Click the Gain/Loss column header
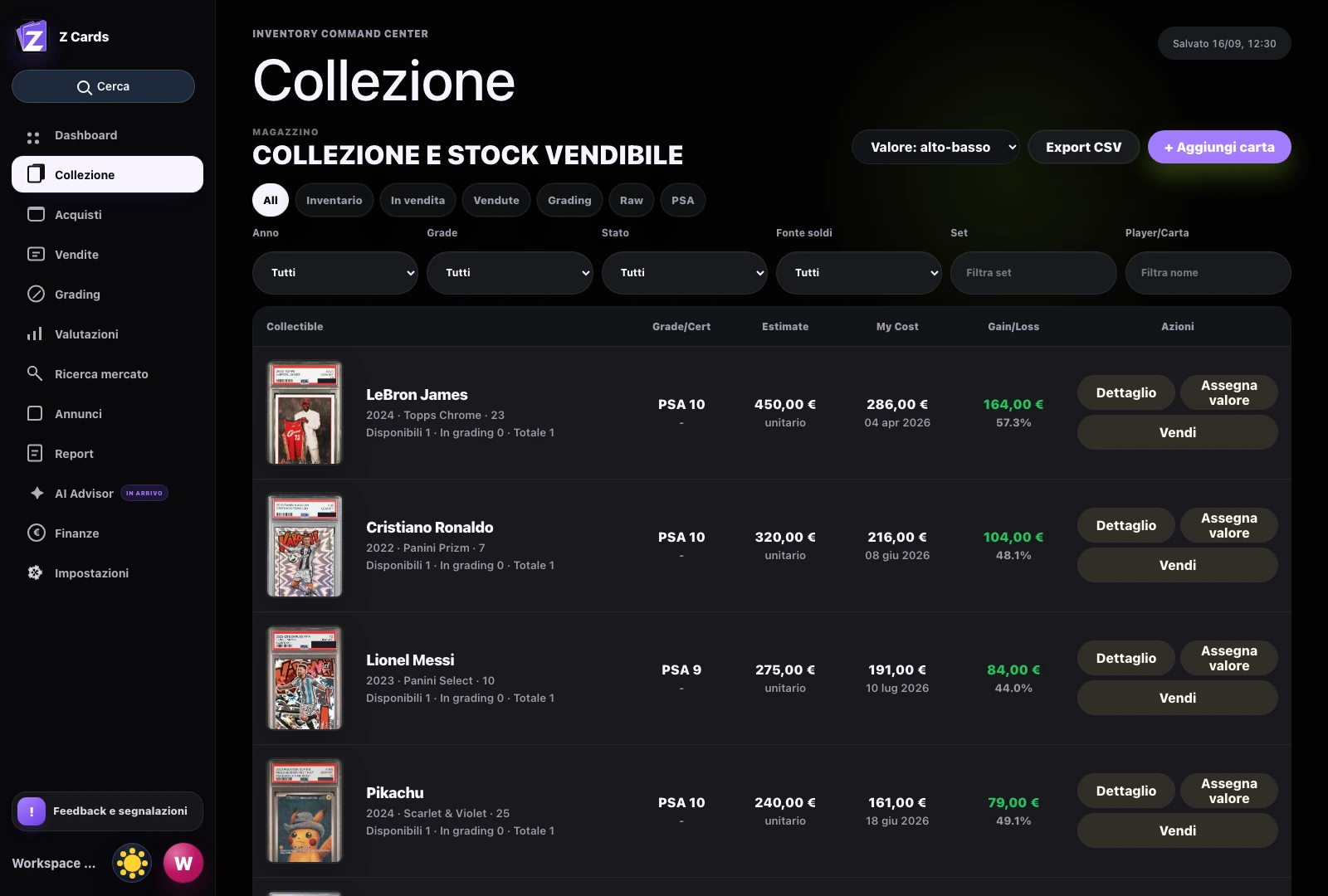This screenshot has height=896, width=1328. tap(1013, 327)
